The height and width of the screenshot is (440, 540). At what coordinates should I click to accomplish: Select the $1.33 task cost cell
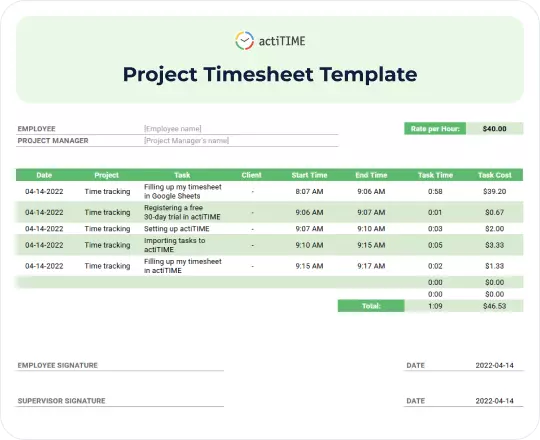(495, 266)
